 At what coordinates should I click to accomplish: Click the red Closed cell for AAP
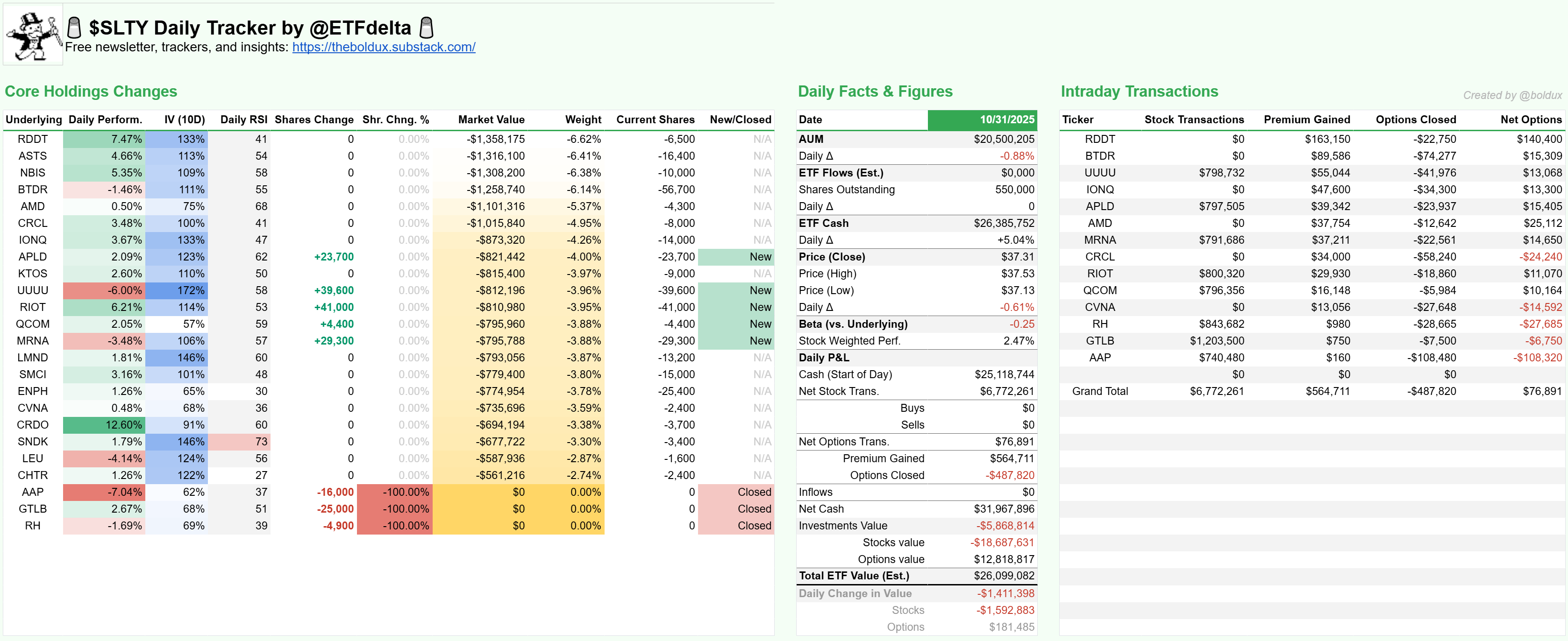(x=735, y=492)
